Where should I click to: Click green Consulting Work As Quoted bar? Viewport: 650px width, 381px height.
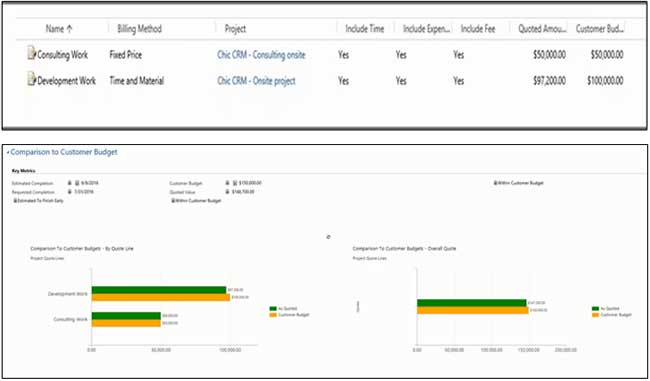pyautogui.click(x=126, y=316)
